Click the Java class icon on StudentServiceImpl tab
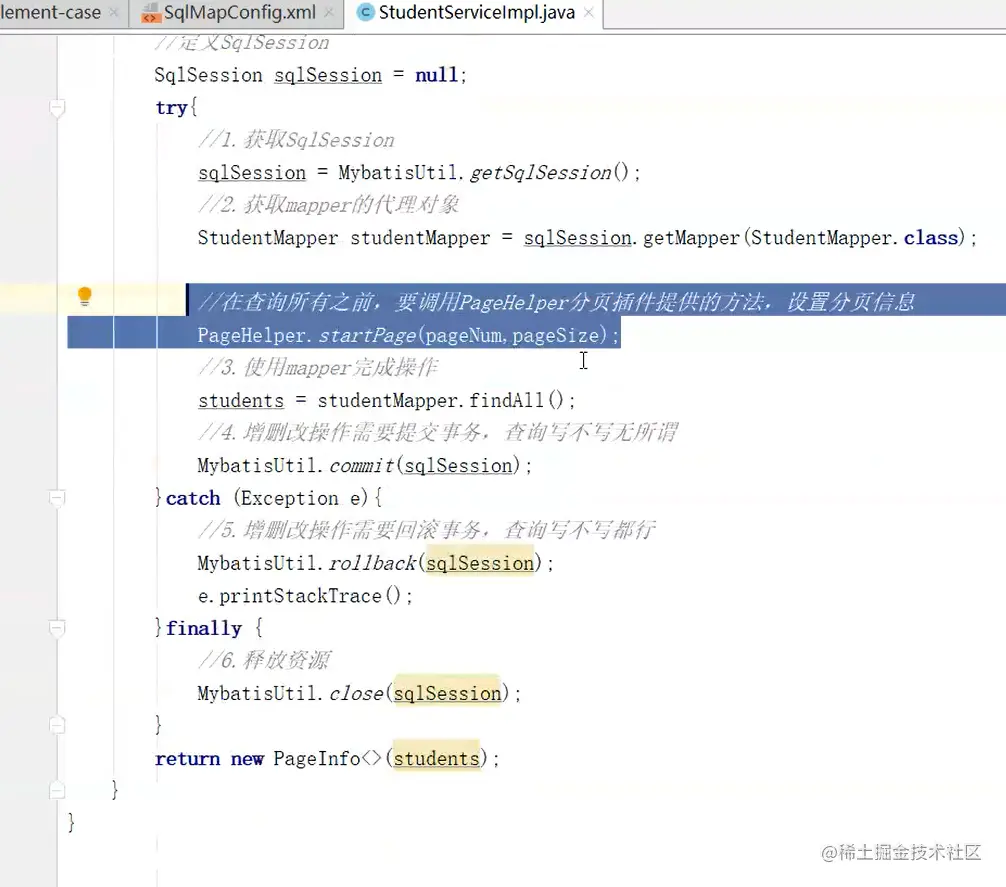 365,12
